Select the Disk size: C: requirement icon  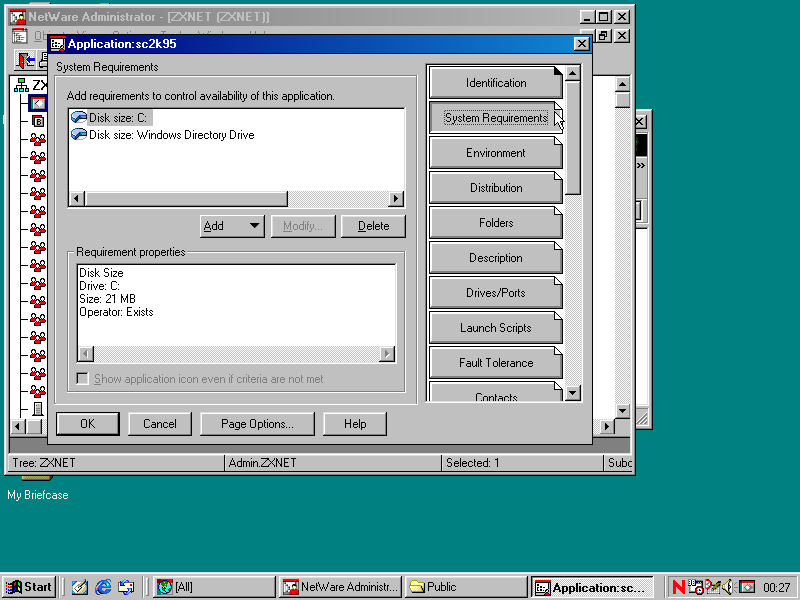pyautogui.click(x=79, y=117)
